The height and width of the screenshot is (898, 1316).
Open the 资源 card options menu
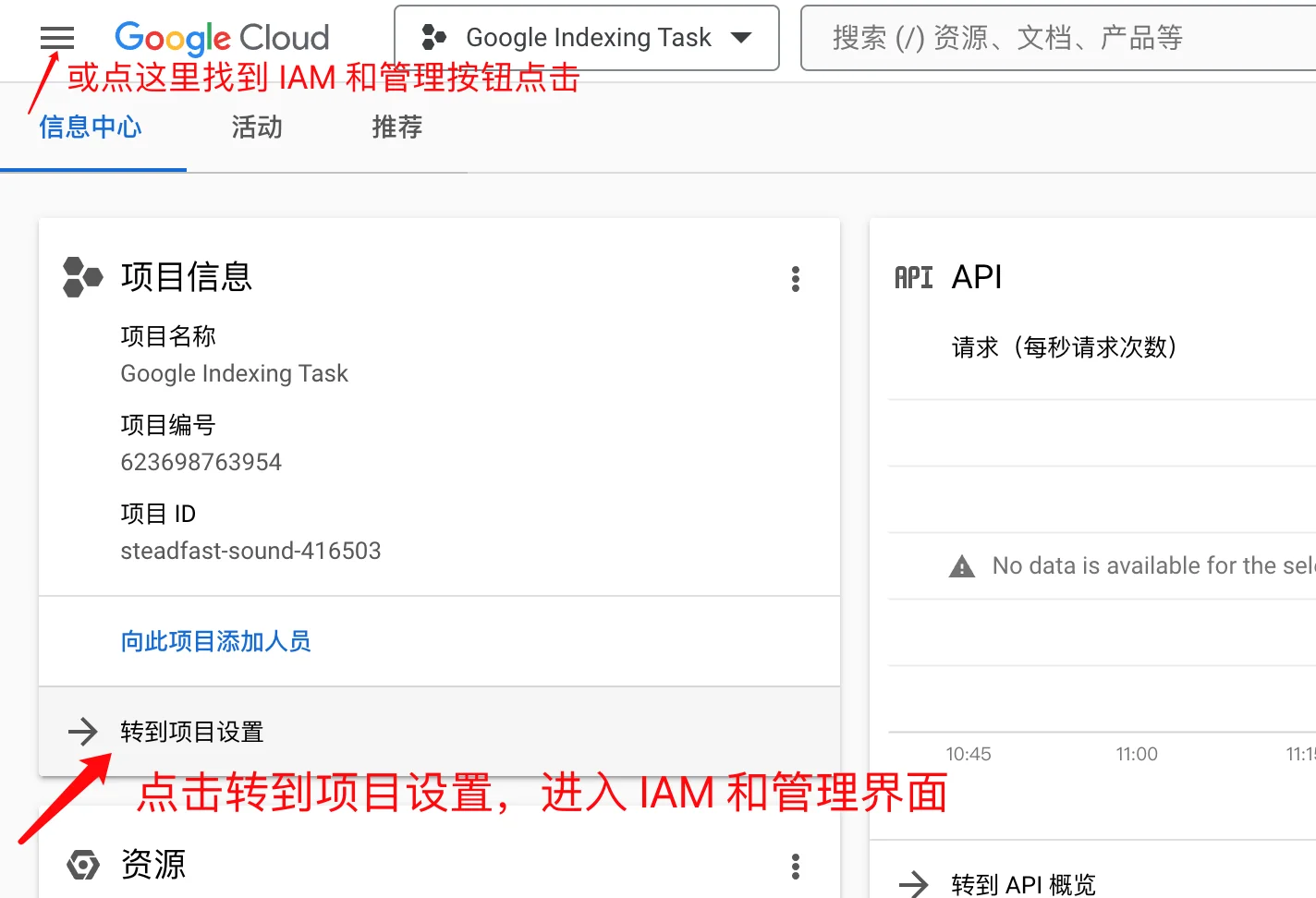(796, 867)
